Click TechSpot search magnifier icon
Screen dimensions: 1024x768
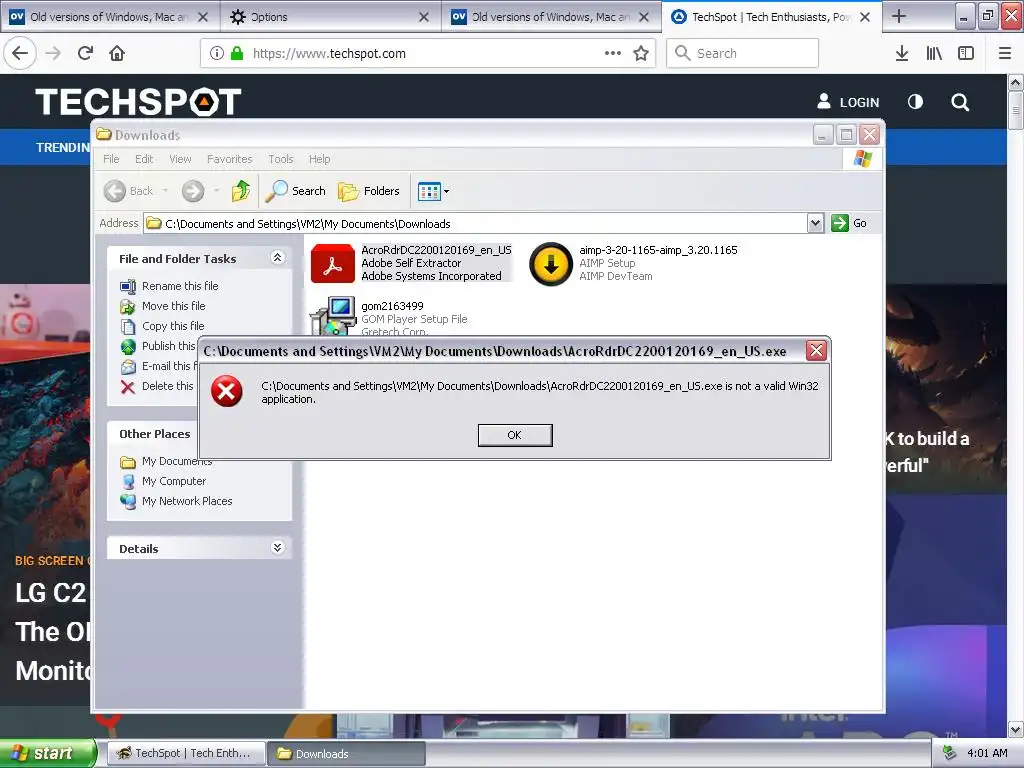click(x=960, y=102)
